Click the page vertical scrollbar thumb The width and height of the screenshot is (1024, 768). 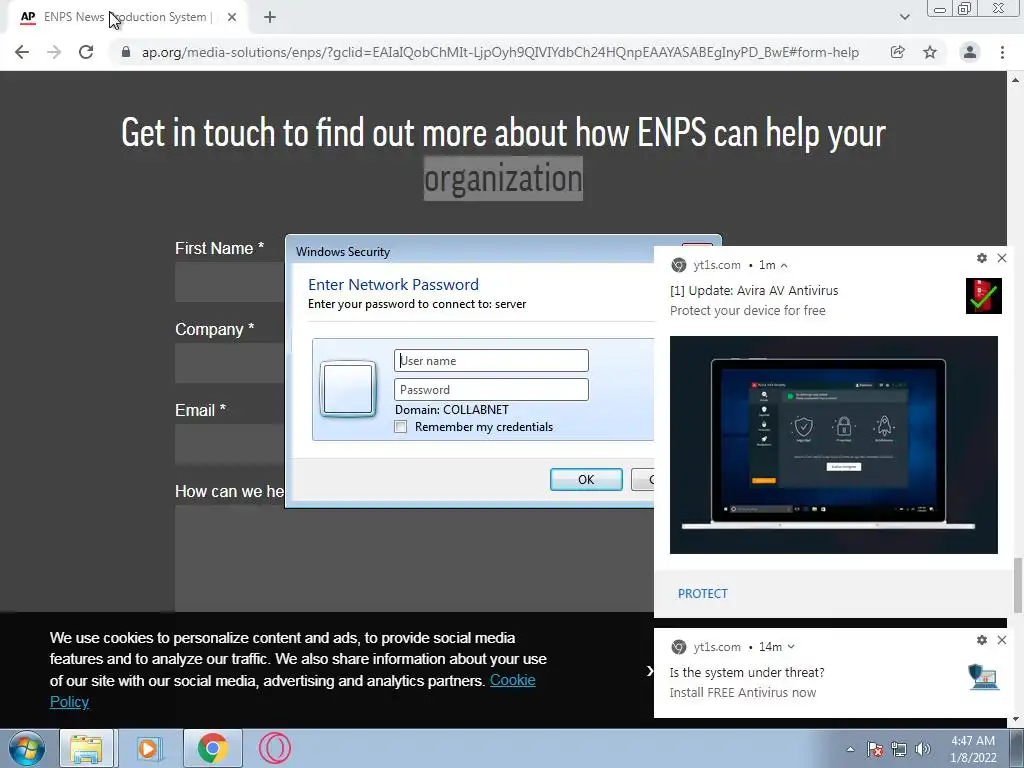pyautogui.click(x=1017, y=586)
